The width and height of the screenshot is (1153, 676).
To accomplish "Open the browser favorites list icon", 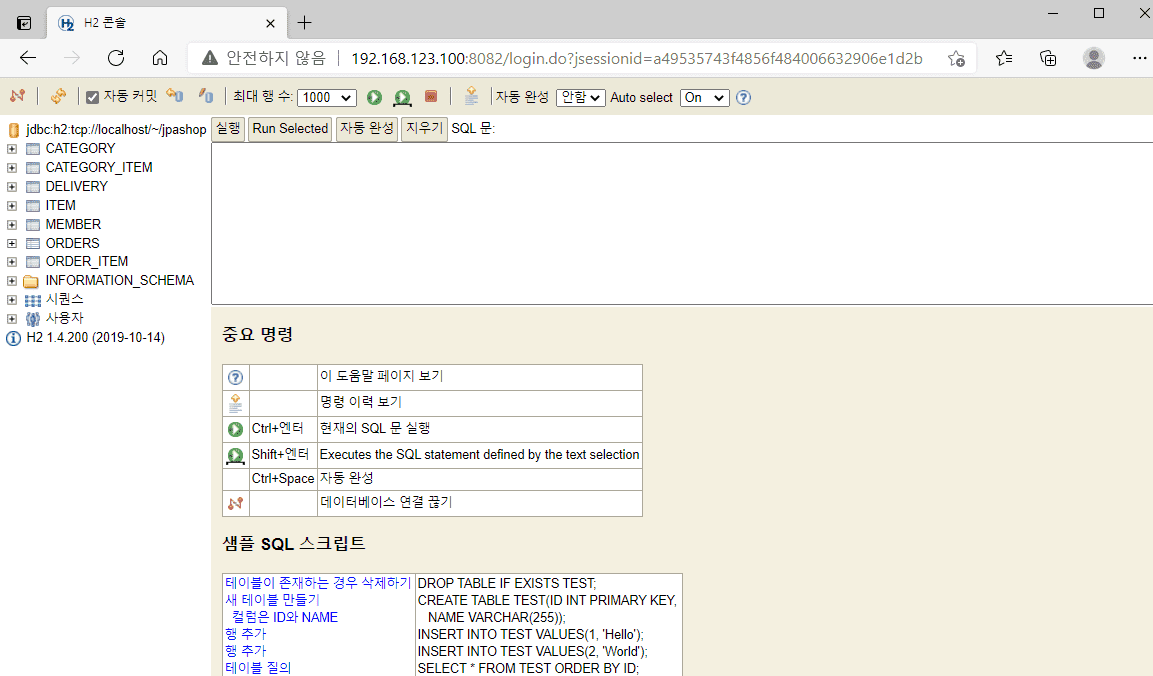I will coord(1004,58).
